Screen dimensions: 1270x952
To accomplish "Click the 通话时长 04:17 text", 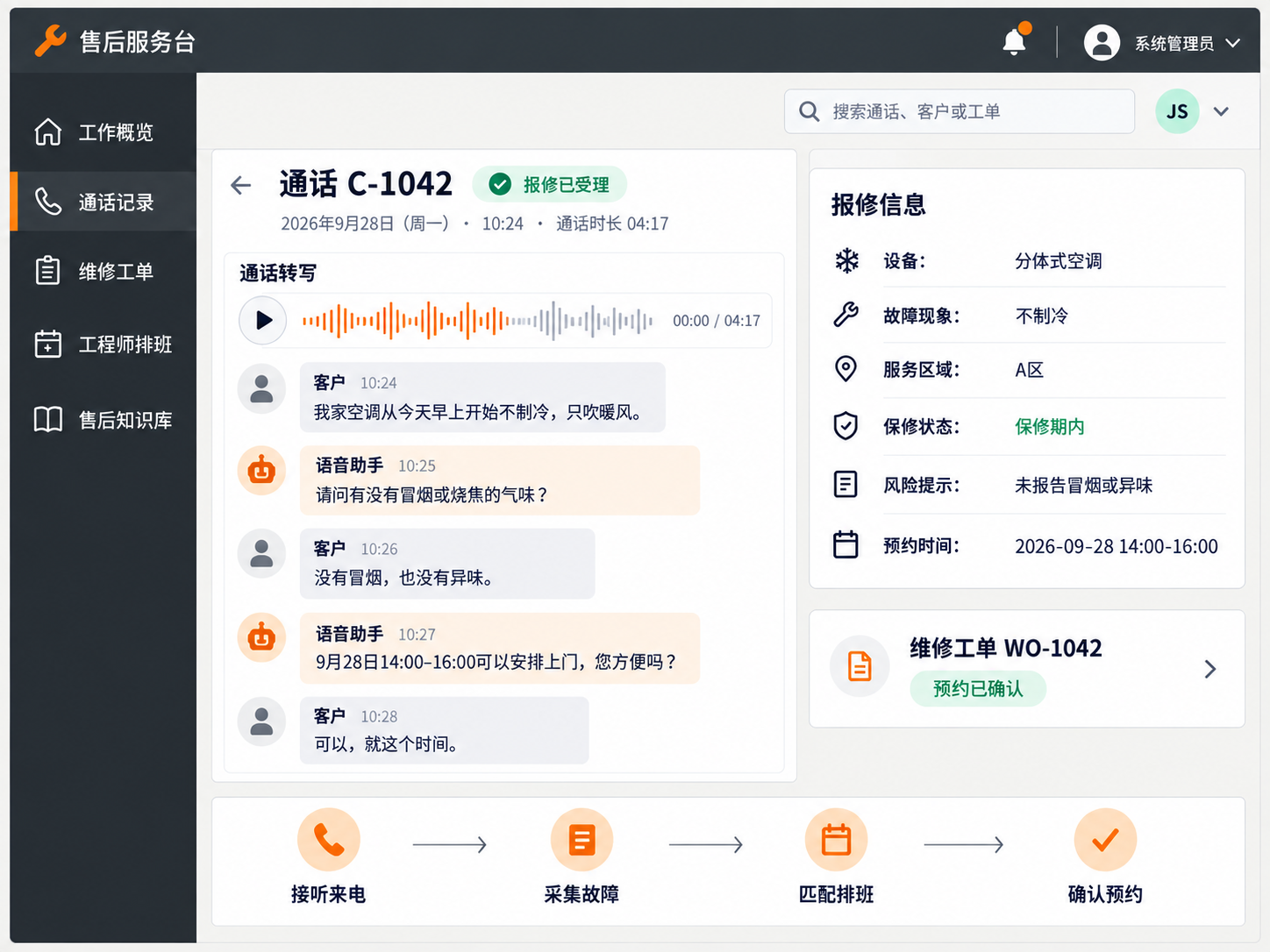I will coord(612,224).
